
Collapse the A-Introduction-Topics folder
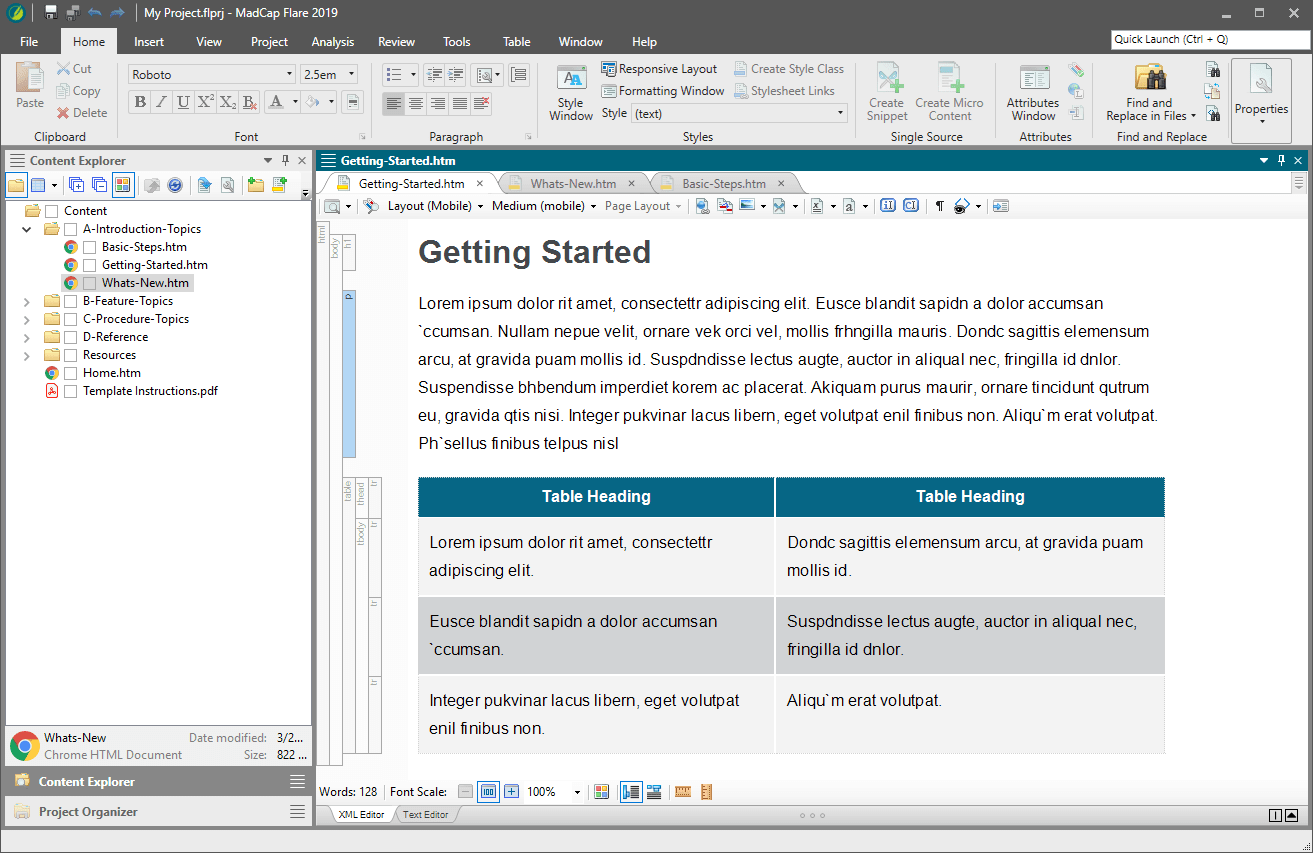pyautogui.click(x=27, y=229)
